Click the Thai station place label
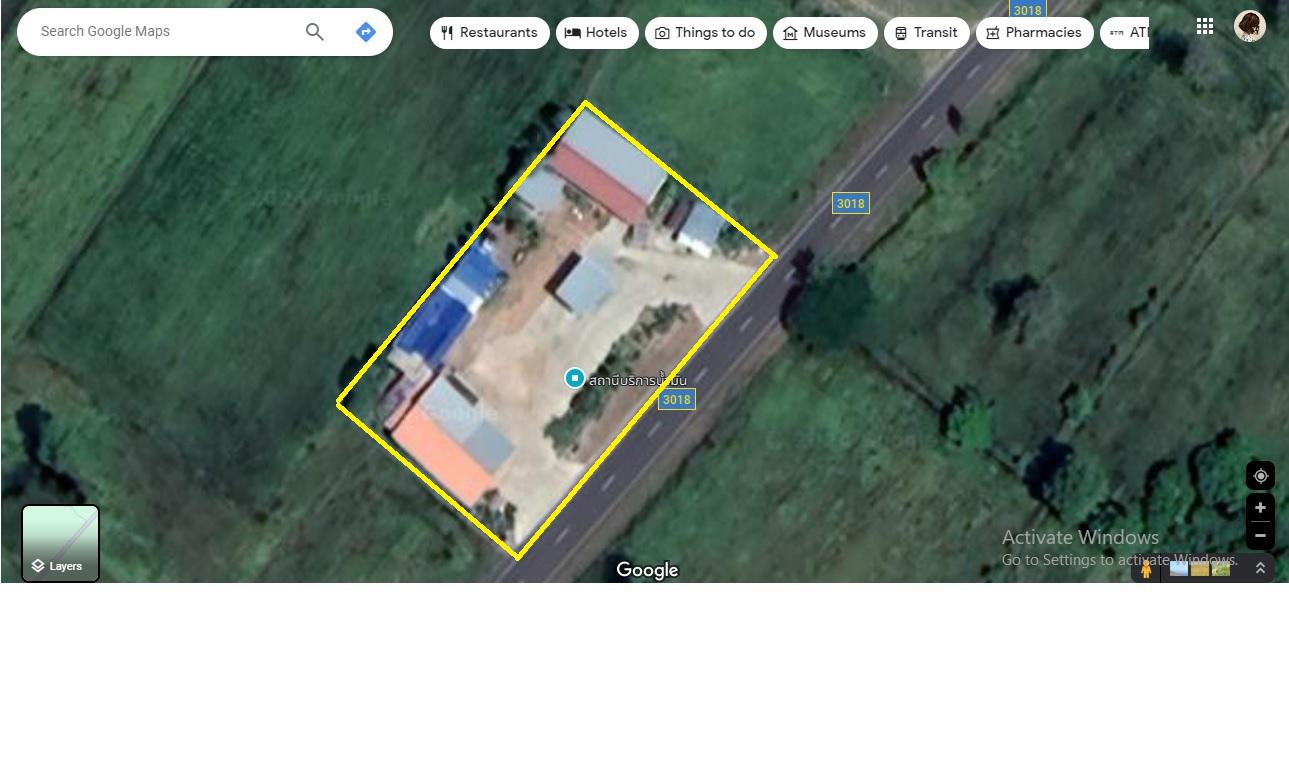1289x782 pixels. 637,380
